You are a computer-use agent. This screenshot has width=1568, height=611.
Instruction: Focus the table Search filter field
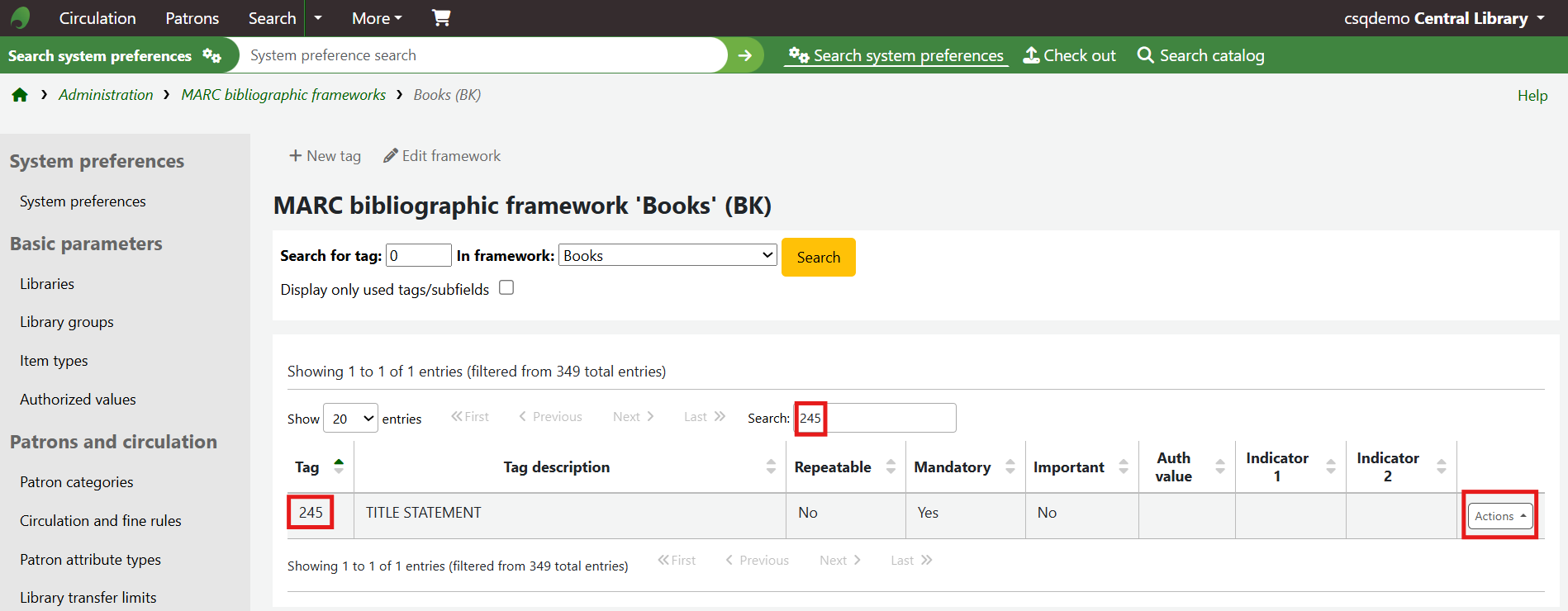876,418
